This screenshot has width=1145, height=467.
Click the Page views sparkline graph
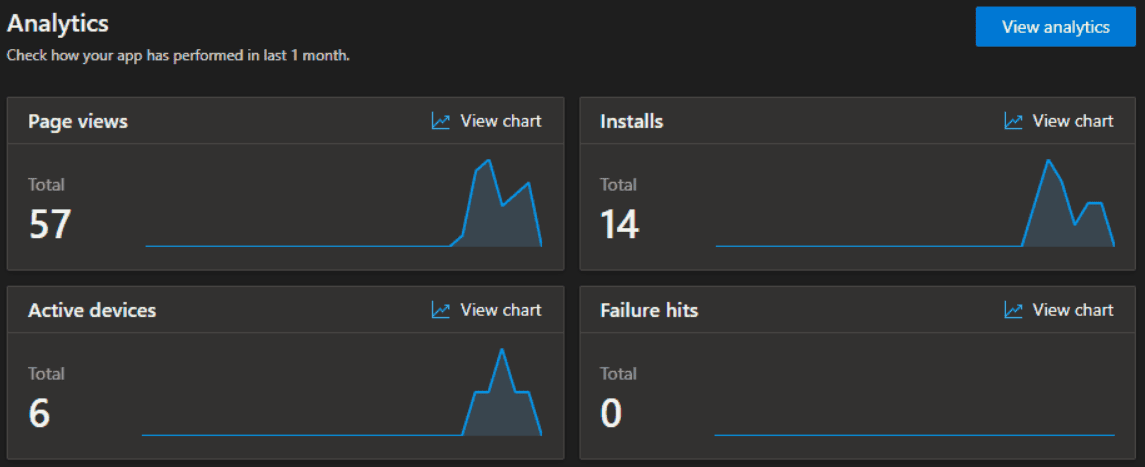(x=343, y=203)
